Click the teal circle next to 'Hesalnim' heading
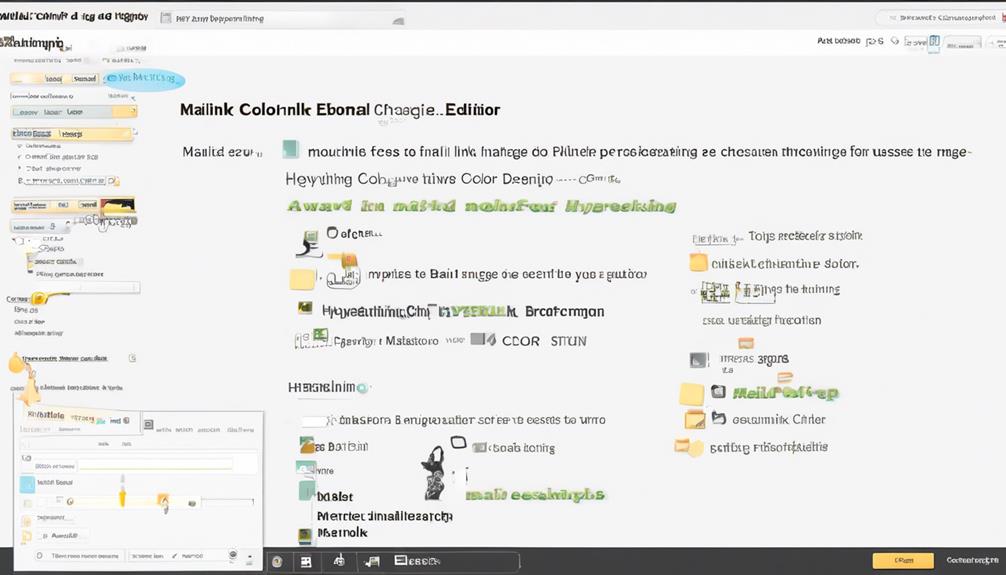The height and width of the screenshot is (575, 1006). click(x=363, y=387)
